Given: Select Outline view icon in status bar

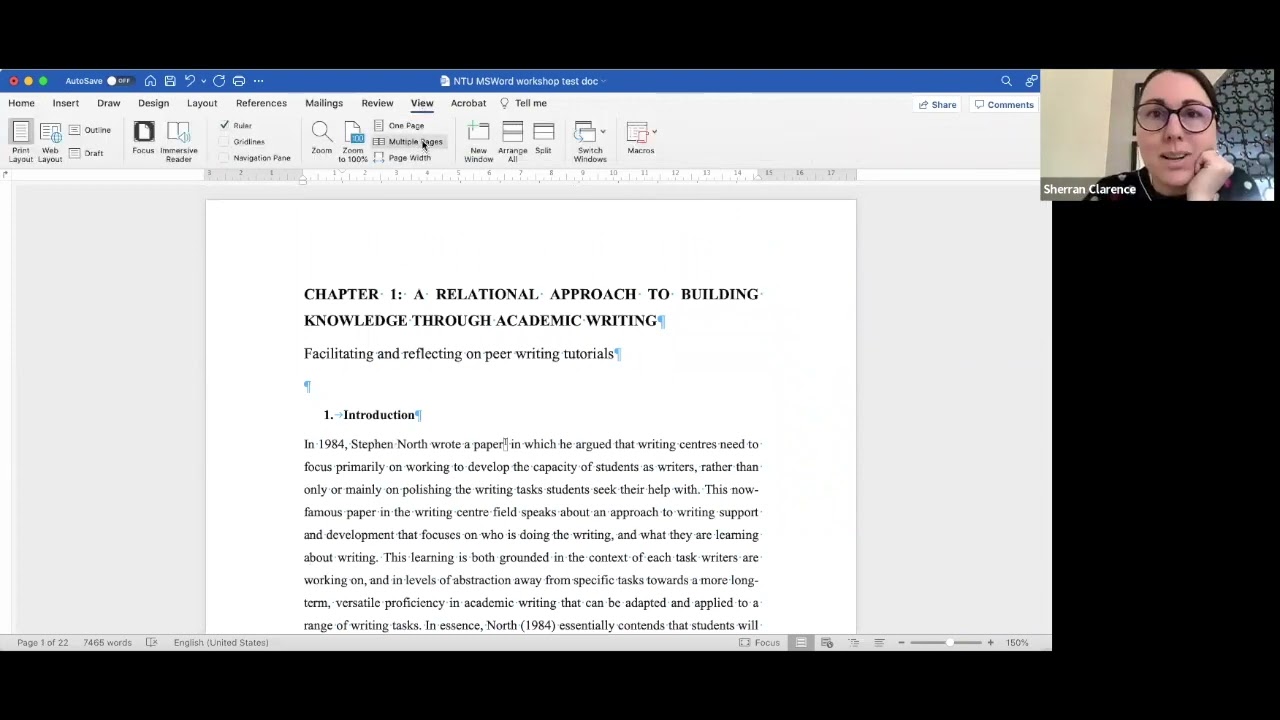Looking at the screenshot, I should [853, 643].
